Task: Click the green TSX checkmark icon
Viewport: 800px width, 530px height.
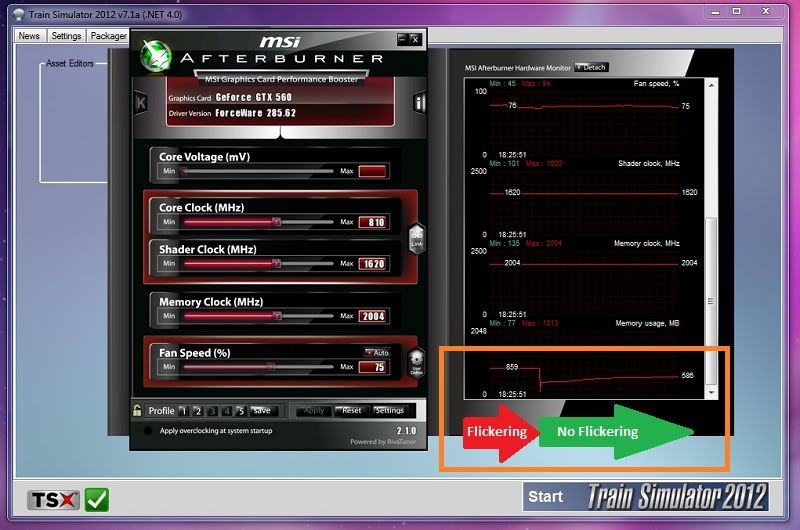Action: pyautogui.click(x=97, y=497)
